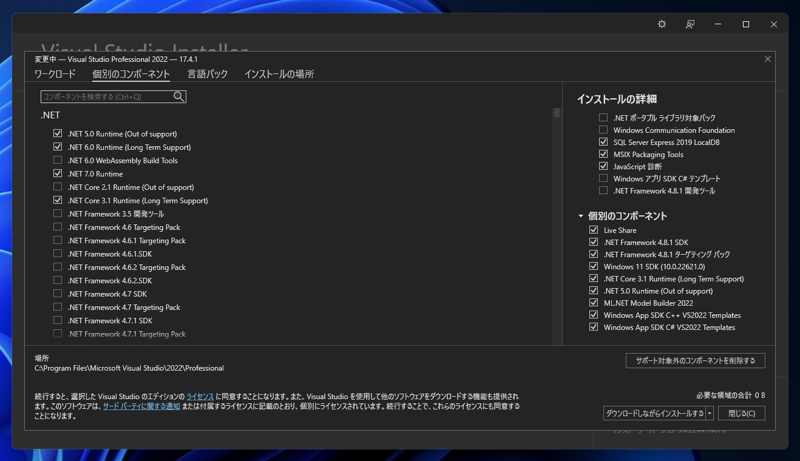Uncheck SQL Server Express 2019 LocalDB
800x461 pixels.
pyautogui.click(x=603, y=142)
